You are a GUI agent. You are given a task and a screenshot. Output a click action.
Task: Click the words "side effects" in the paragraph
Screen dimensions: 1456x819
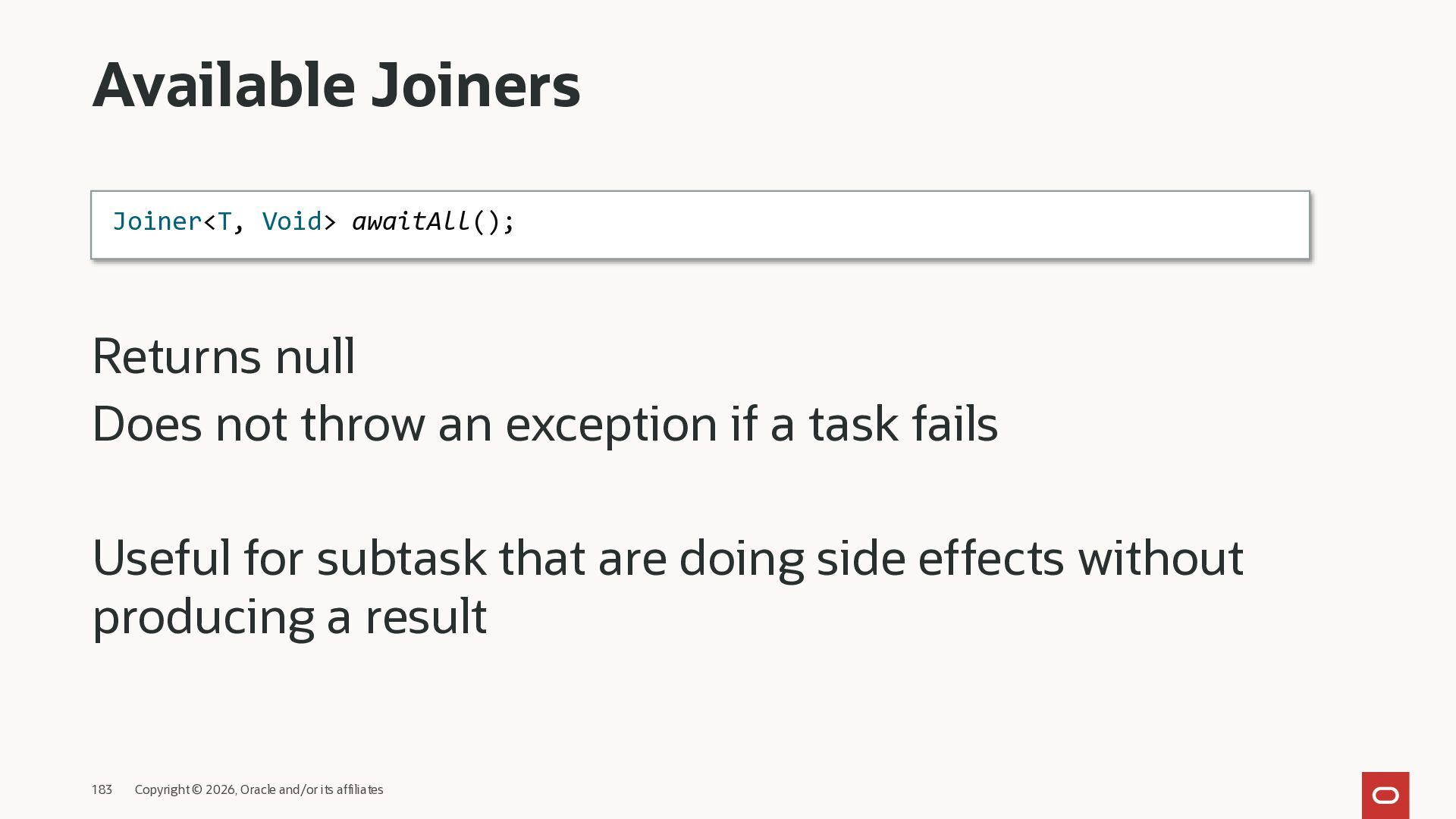(940, 558)
